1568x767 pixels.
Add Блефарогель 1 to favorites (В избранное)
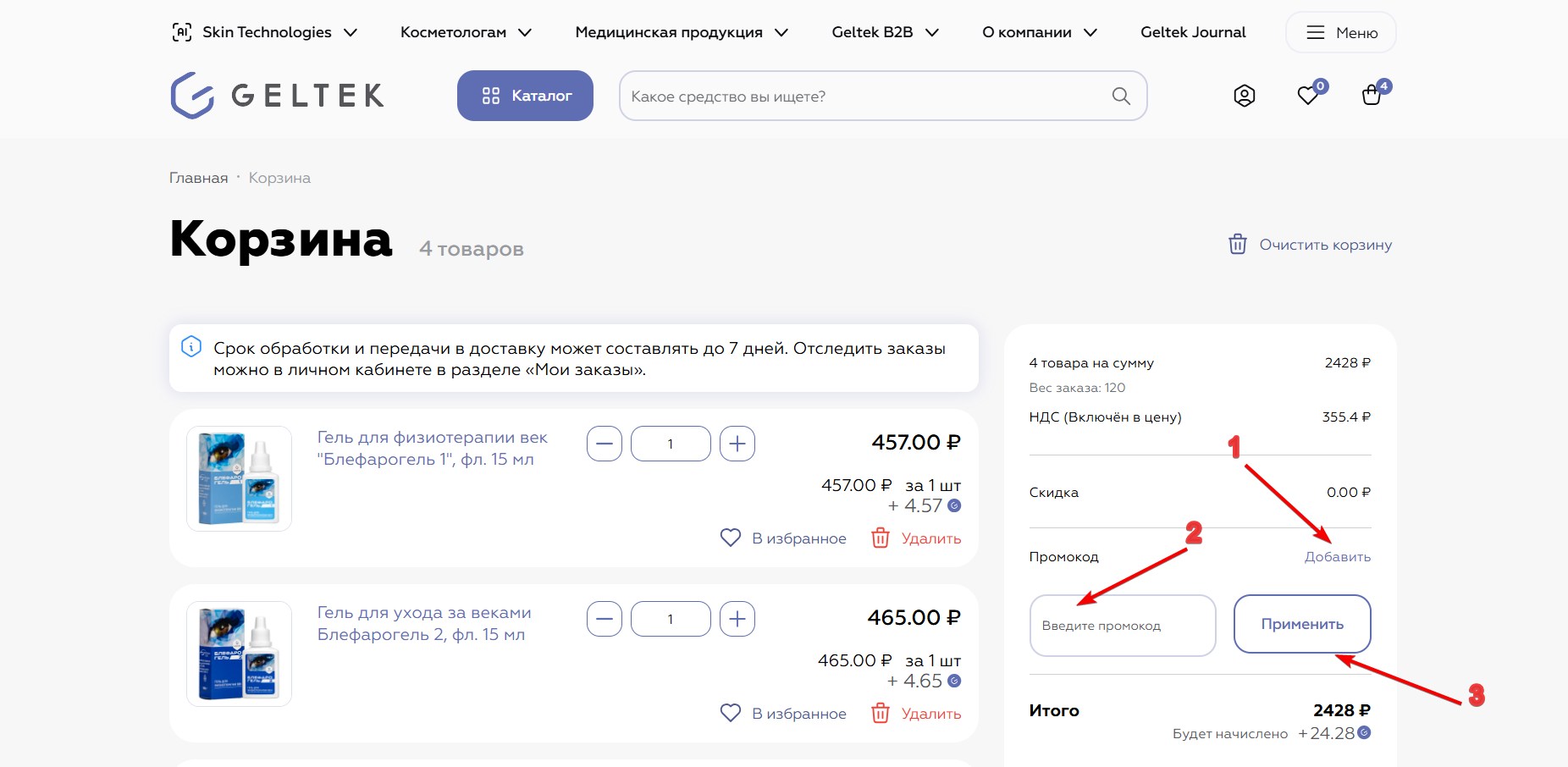pos(783,538)
